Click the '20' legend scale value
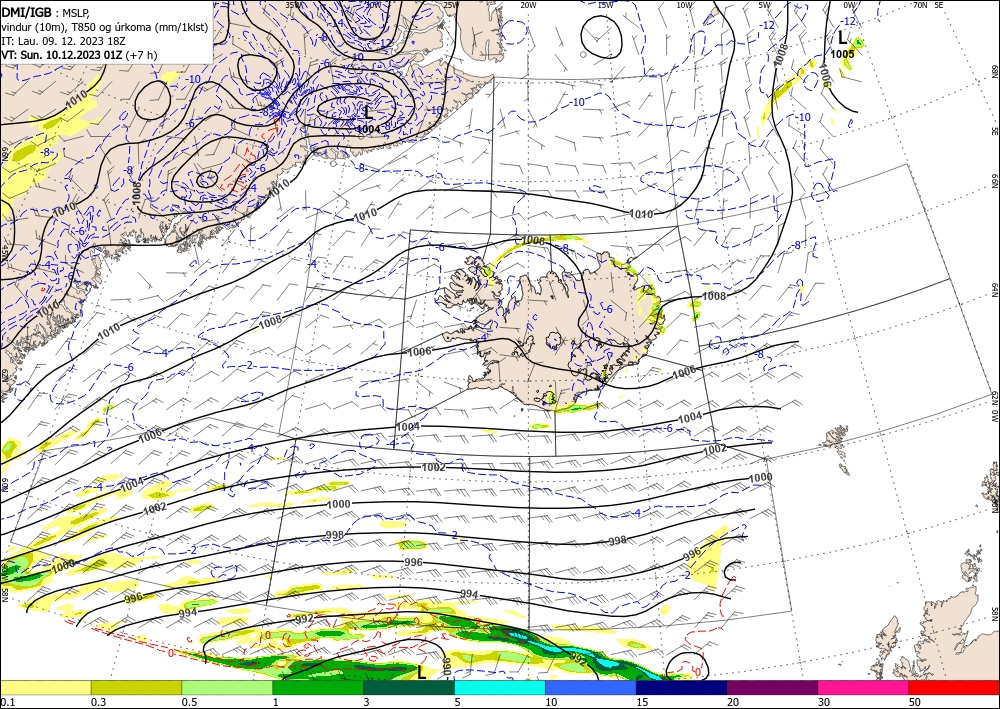Screen dimensions: 1000x709 (733, 702)
